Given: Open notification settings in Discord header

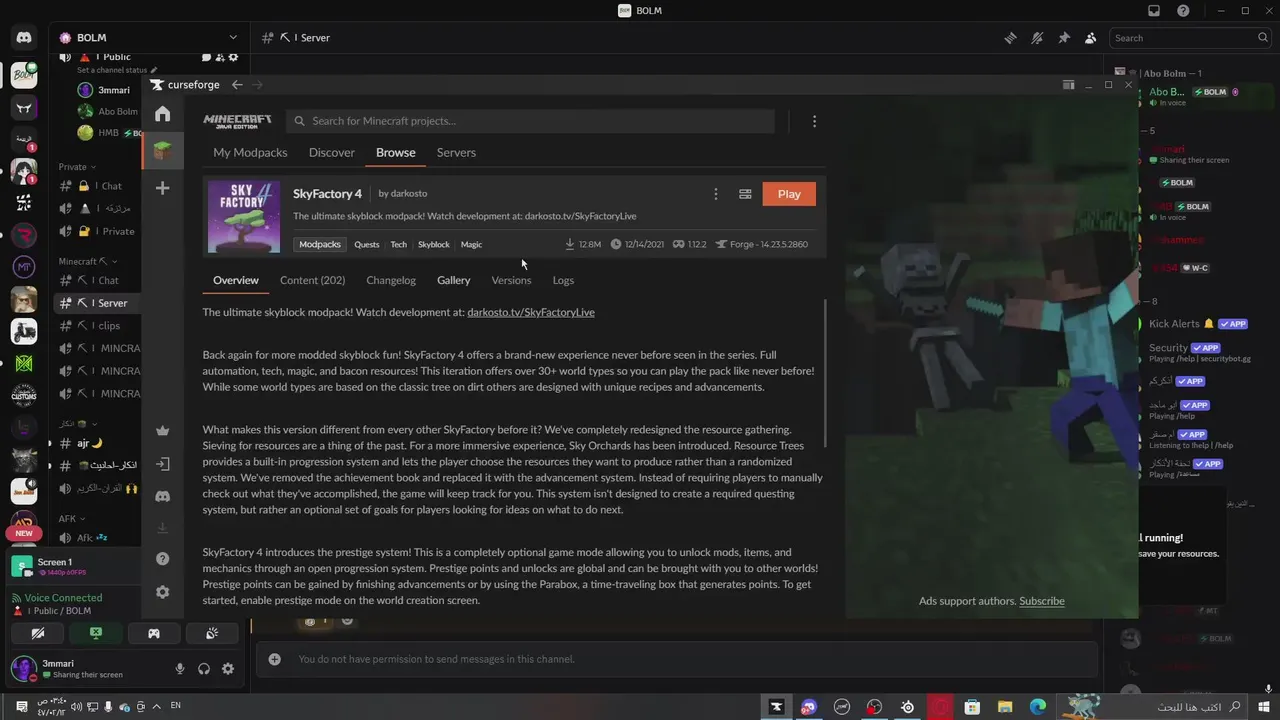Looking at the screenshot, I should (1037, 38).
